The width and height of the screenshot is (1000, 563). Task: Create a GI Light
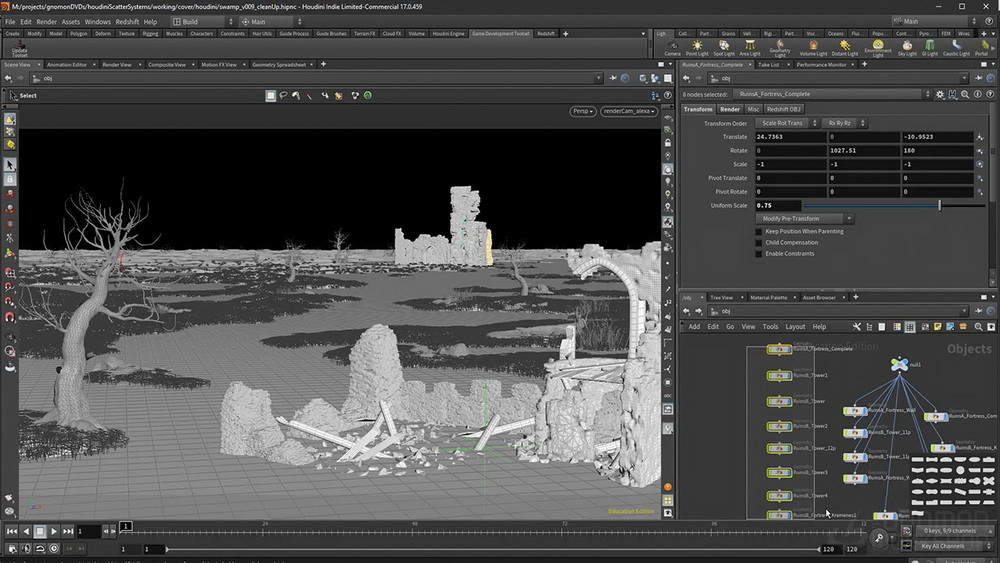[x=930, y=48]
